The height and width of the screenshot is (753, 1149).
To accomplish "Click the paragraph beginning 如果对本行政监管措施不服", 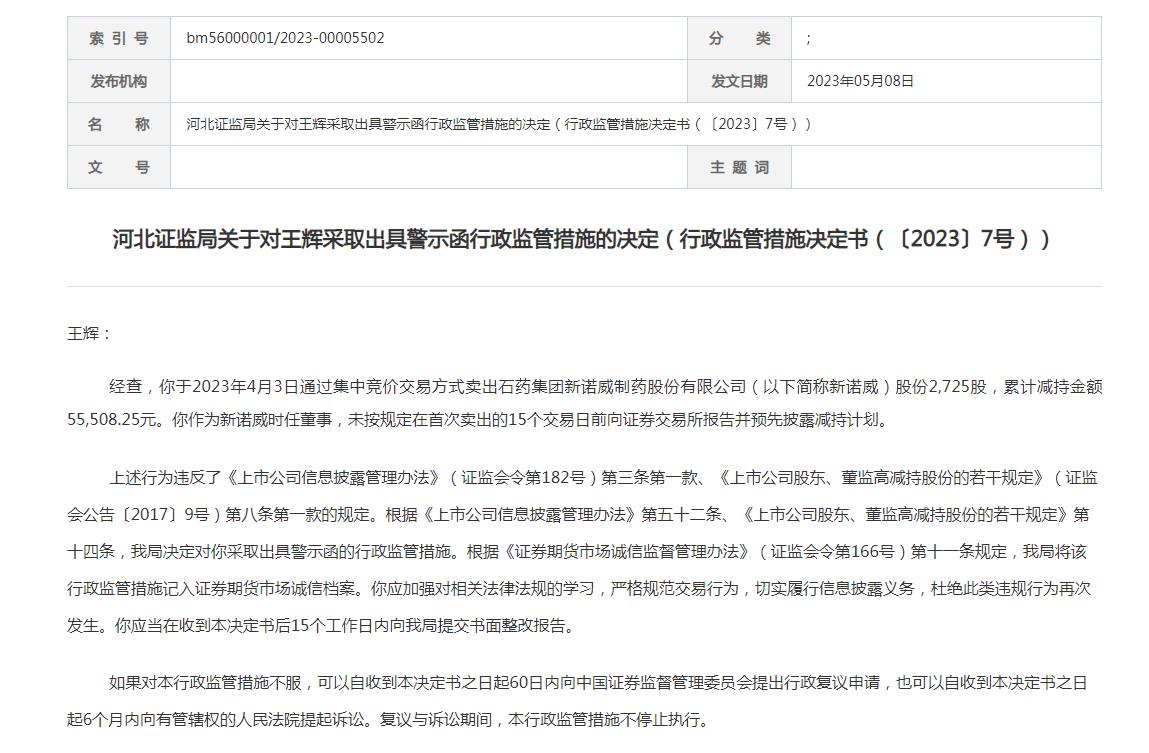I will [577, 701].
